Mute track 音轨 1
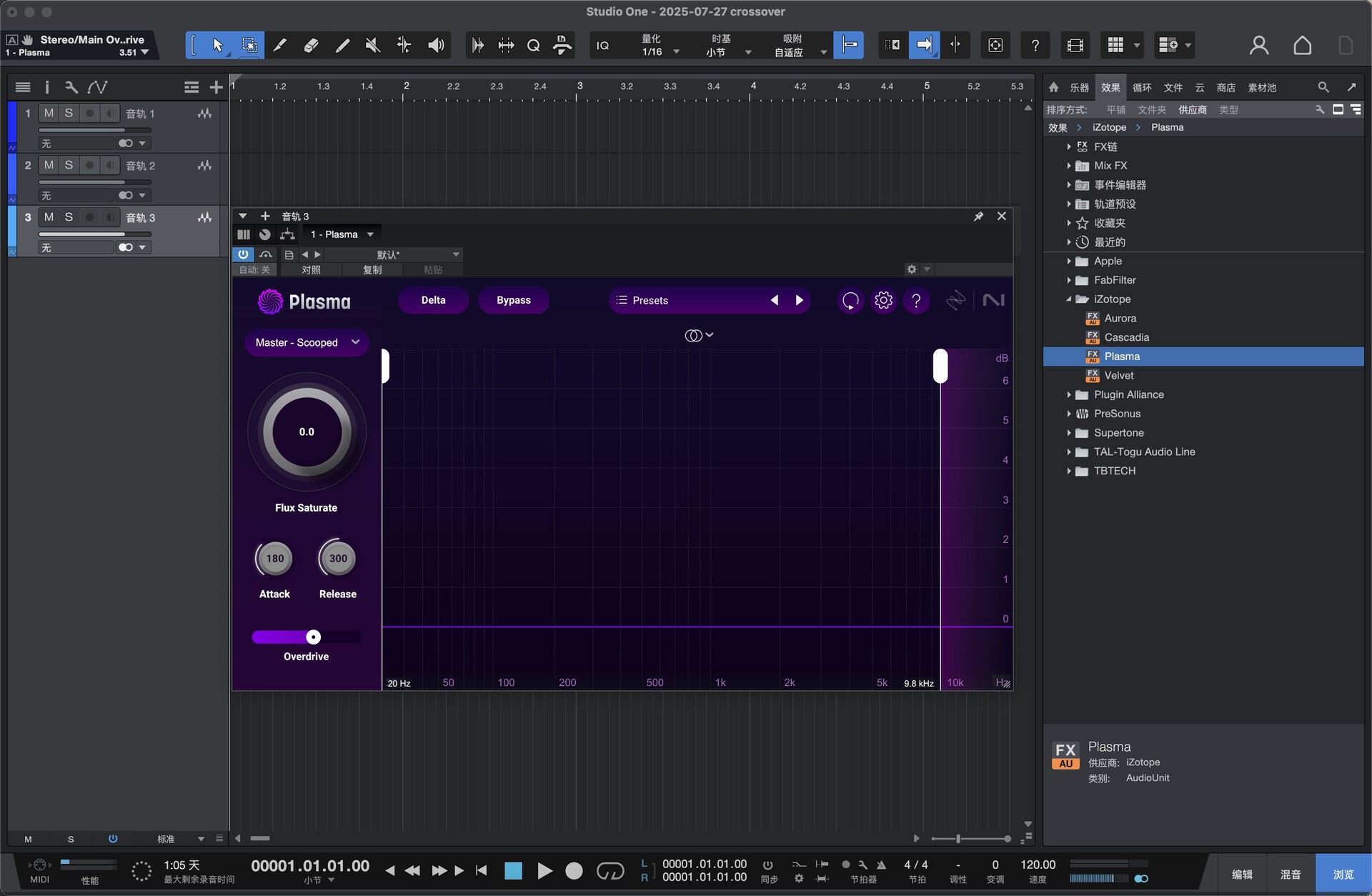1372x896 pixels. [49, 113]
